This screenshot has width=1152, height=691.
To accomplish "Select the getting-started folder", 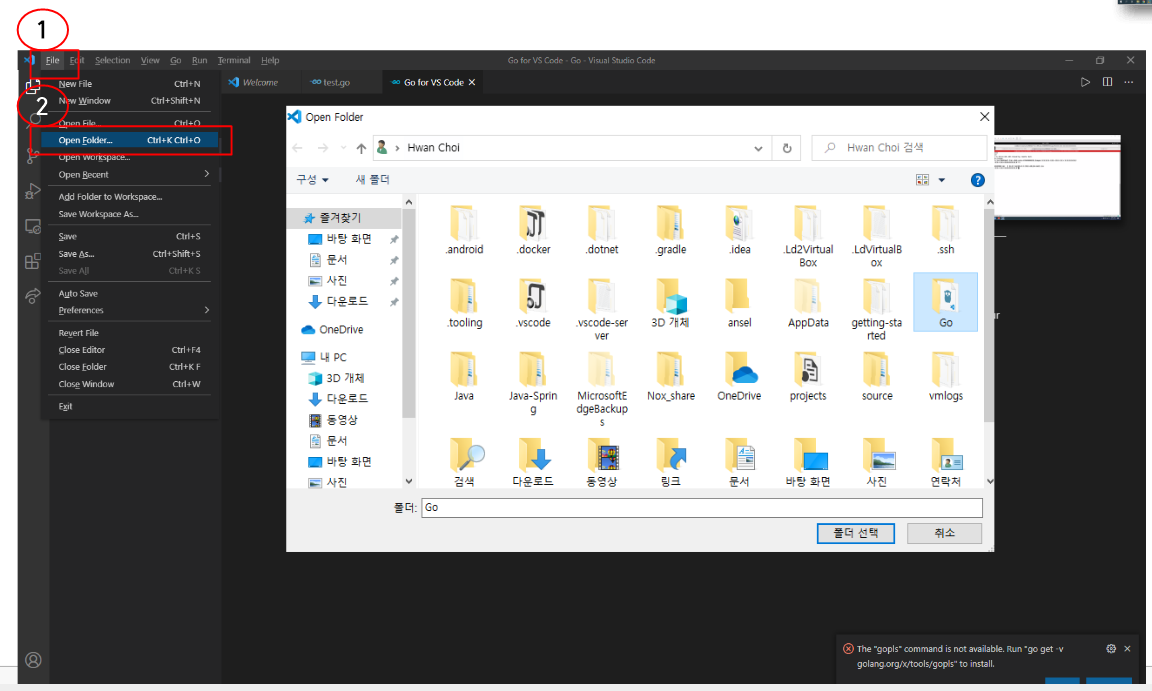I will 876,309.
